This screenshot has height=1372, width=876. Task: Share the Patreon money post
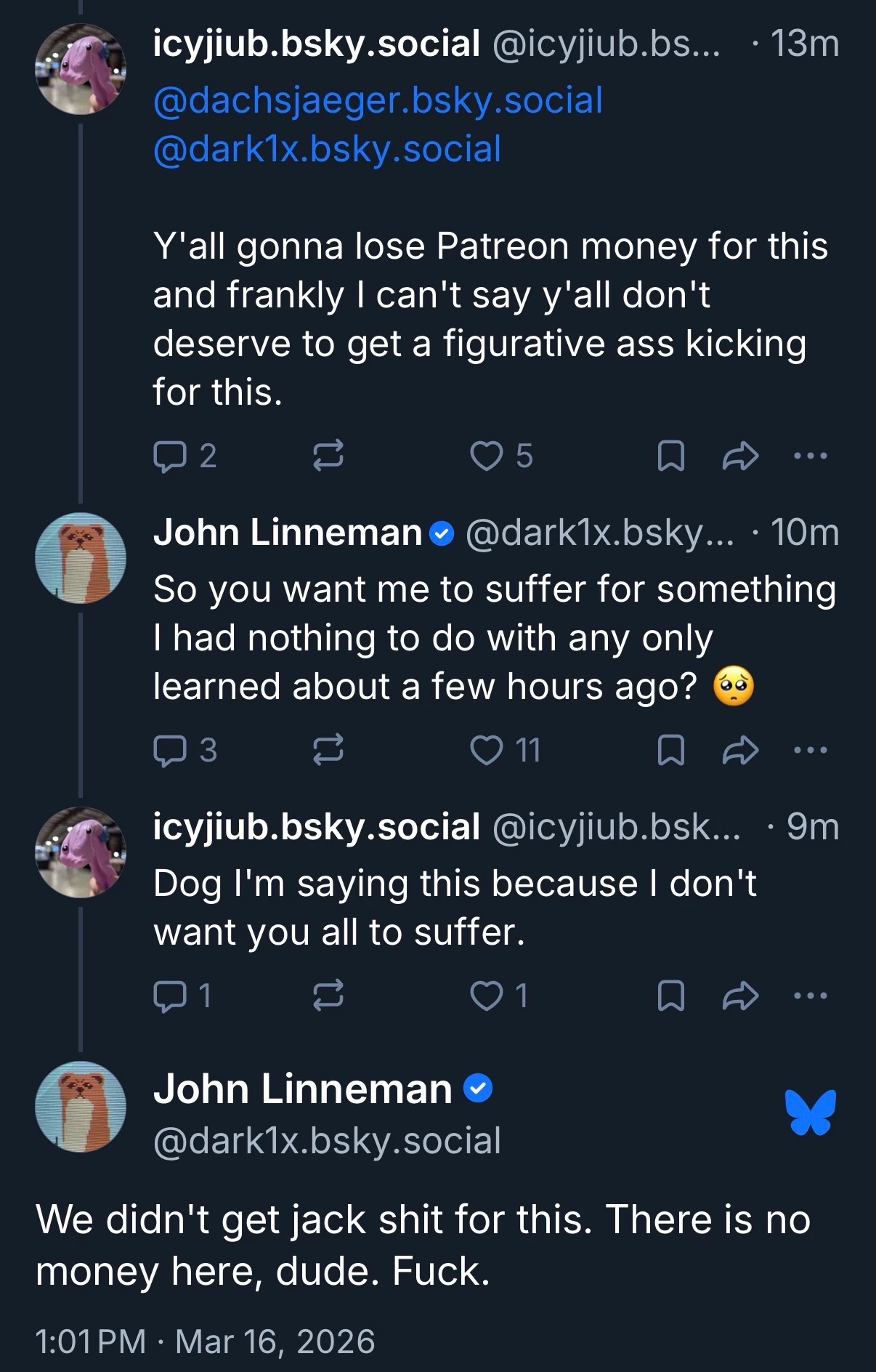click(740, 456)
